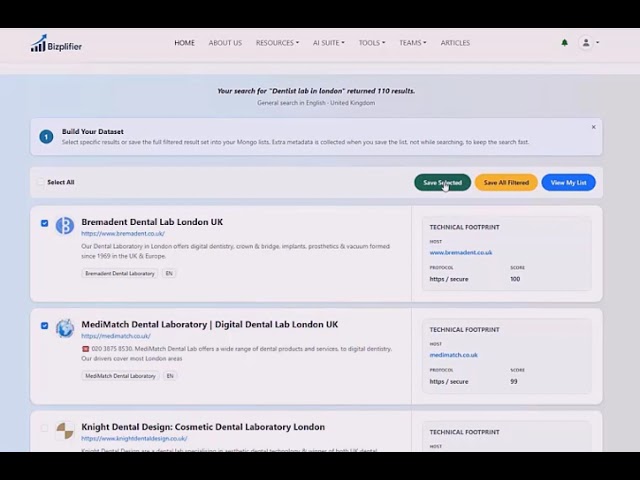Click the Bremadent Dental Laboratory tag

click(120, 273)
